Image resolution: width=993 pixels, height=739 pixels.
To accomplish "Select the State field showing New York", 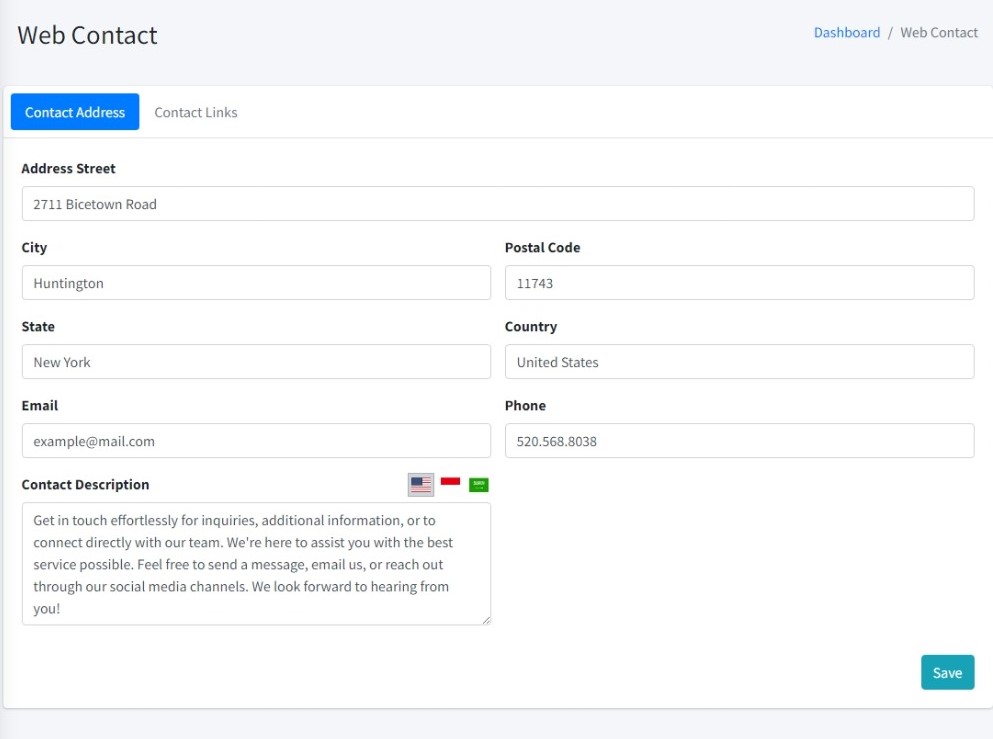I will [256, 362].
